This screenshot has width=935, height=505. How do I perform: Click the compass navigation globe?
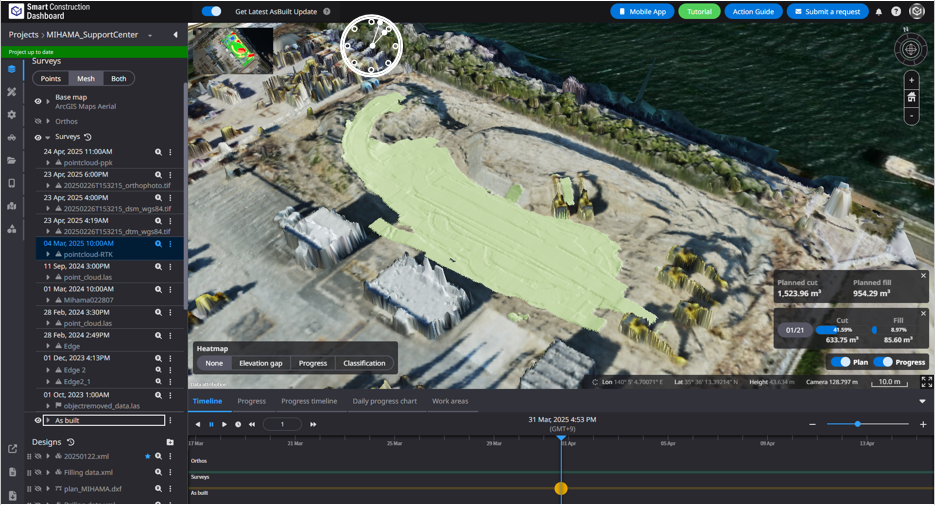[911, 48]
